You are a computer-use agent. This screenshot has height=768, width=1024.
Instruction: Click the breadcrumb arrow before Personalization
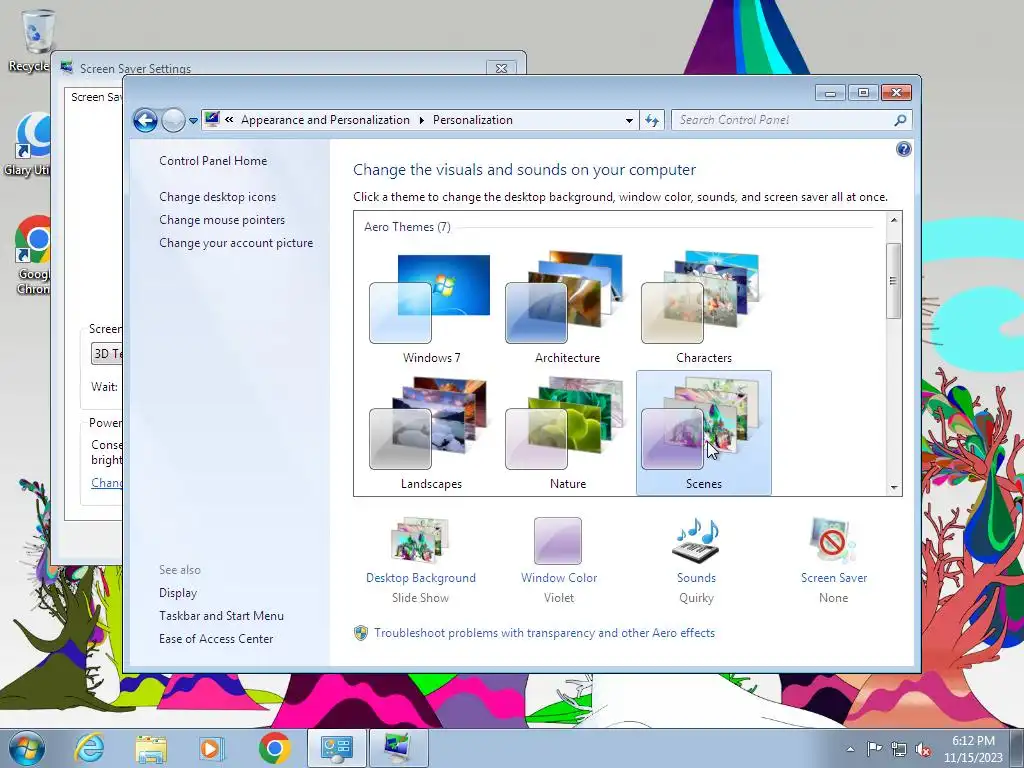421,120
